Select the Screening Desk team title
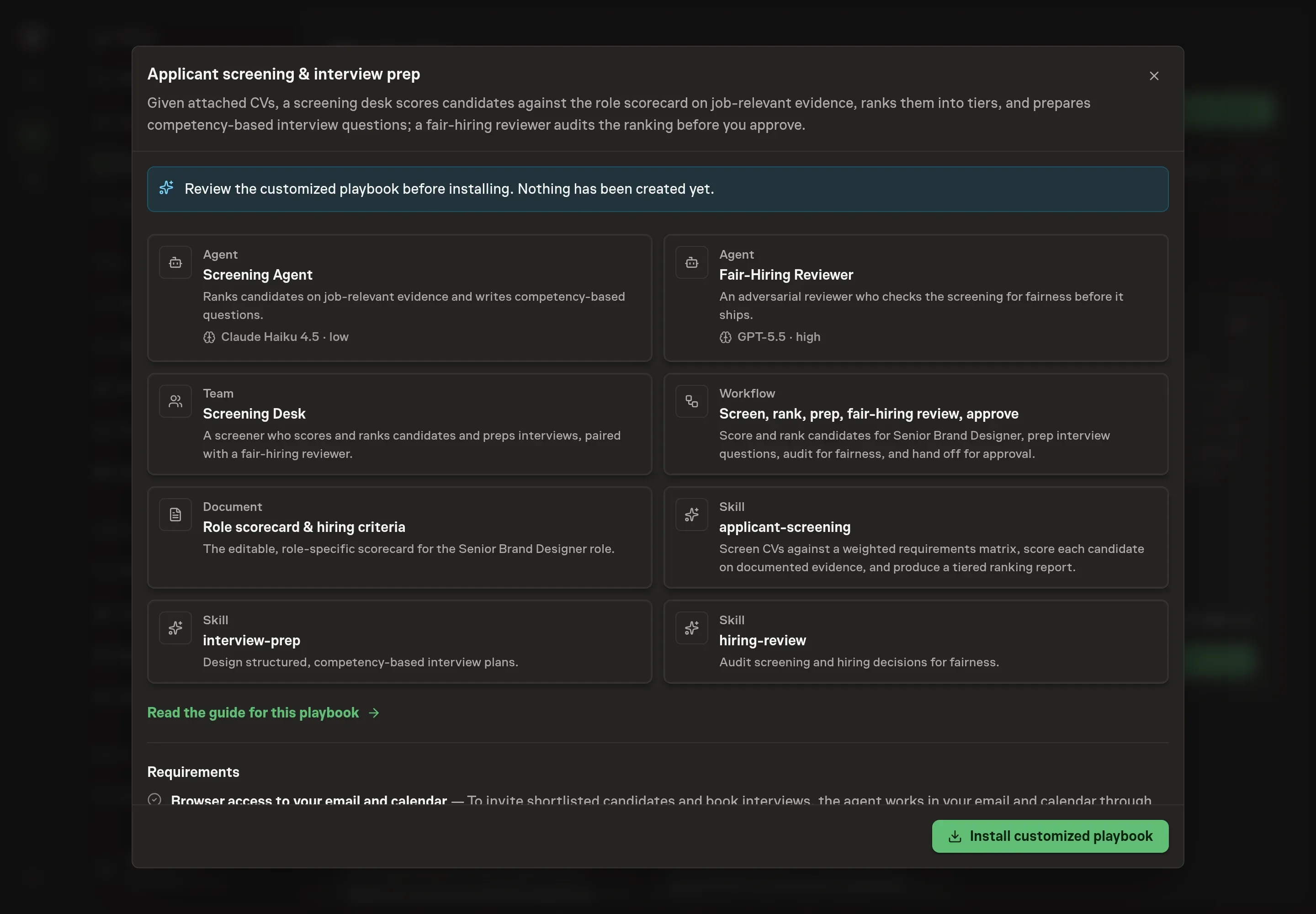The height and width of the screenshot is (914, 1316). coord(254,414)
